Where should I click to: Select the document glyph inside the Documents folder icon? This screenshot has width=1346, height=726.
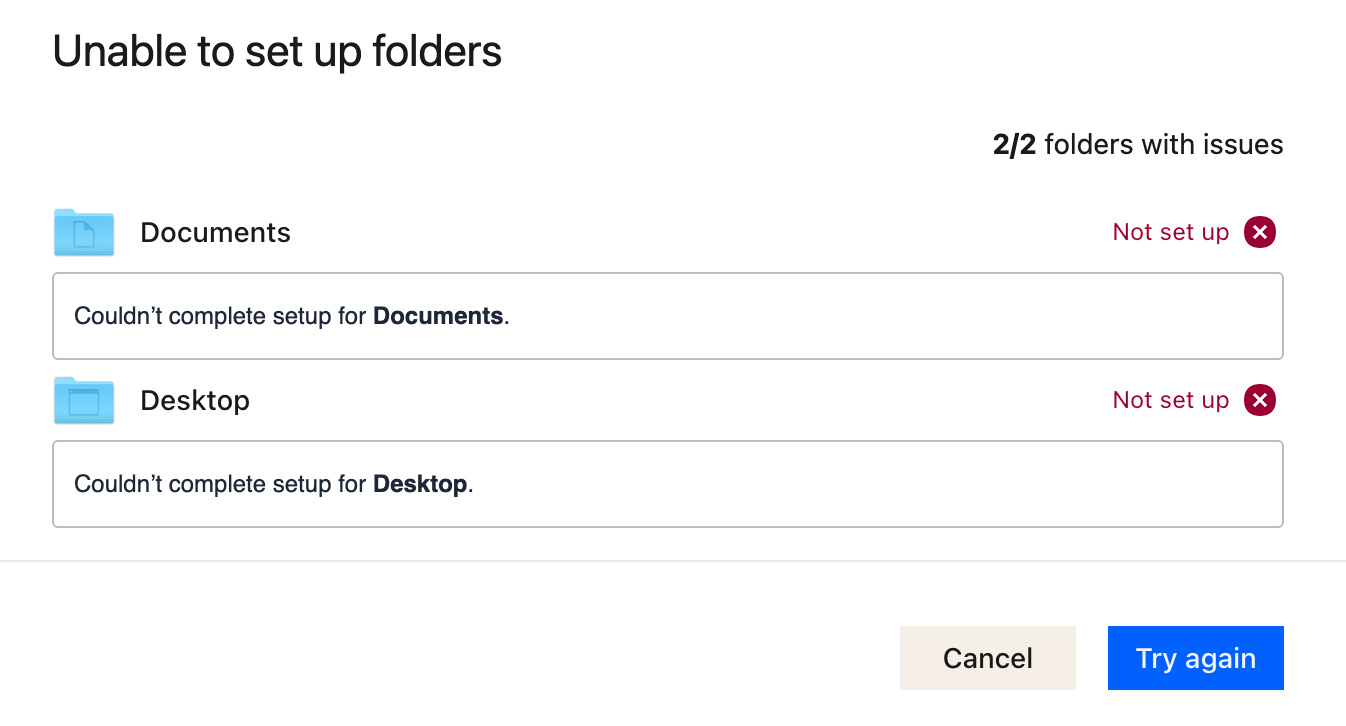pos(86,233)
